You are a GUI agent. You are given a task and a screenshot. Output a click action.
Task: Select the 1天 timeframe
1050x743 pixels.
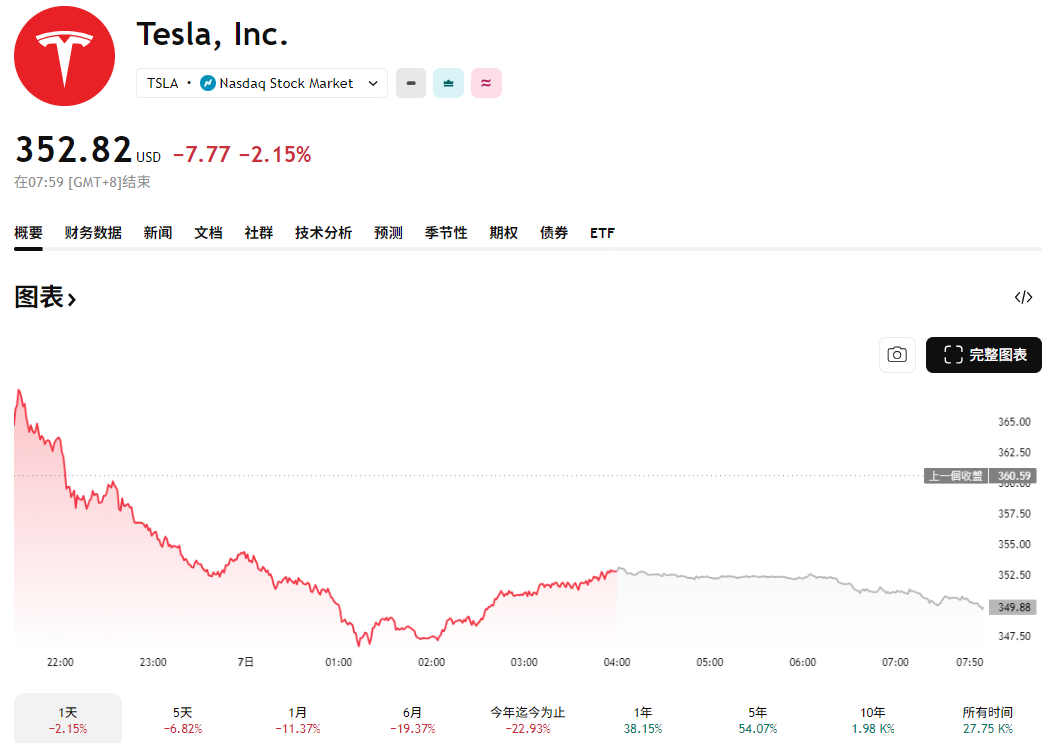(66, 717)
